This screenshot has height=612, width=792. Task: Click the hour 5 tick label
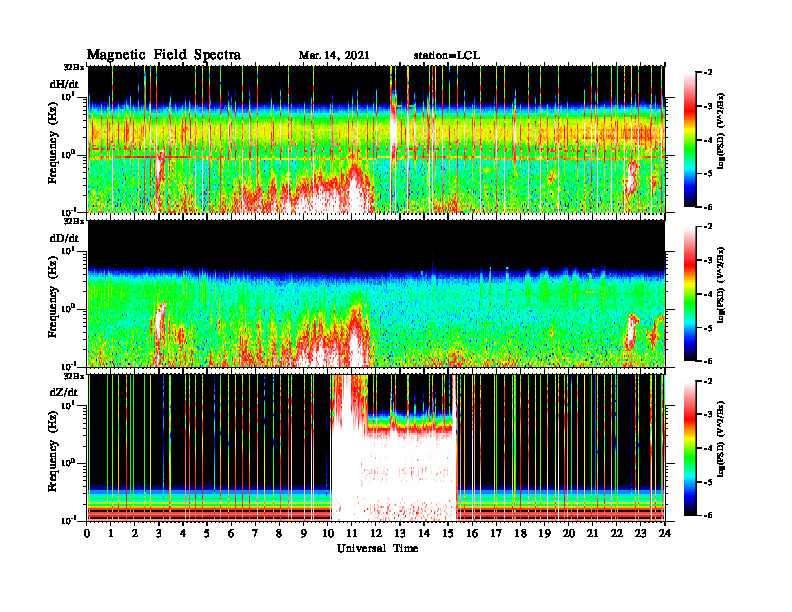point(207,533)
